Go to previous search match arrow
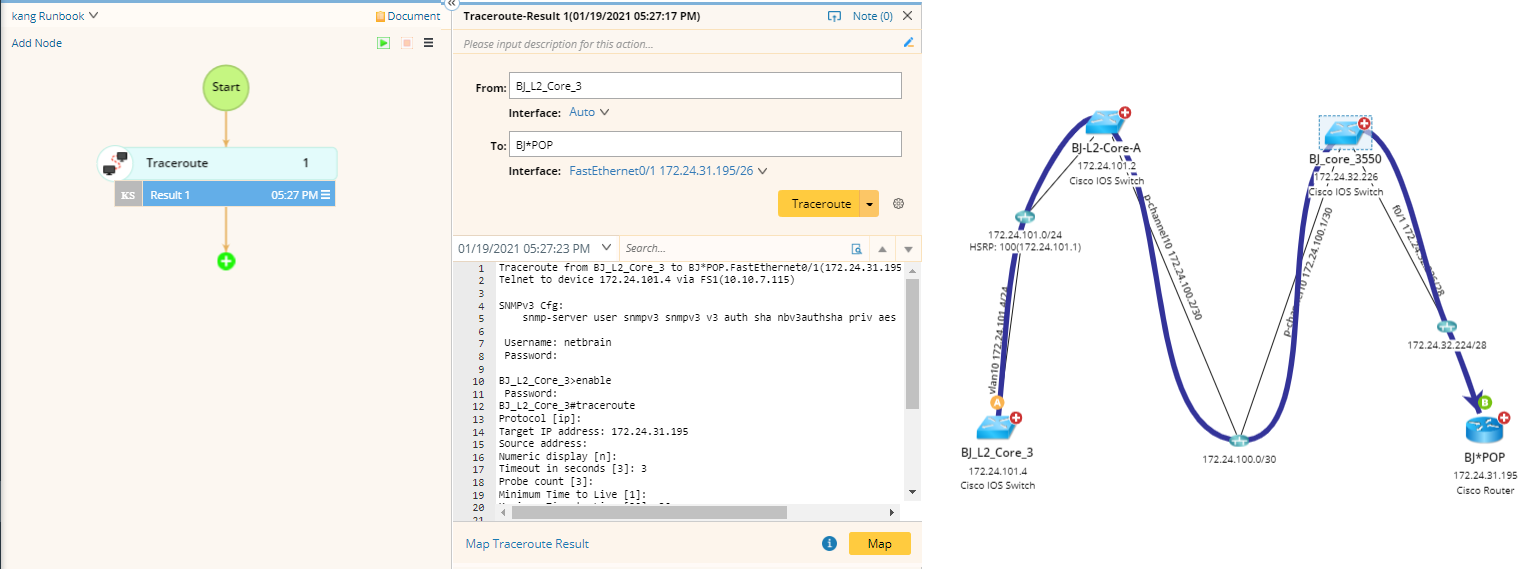Viewport: 1524px width, 569px height. coord(883,248)
